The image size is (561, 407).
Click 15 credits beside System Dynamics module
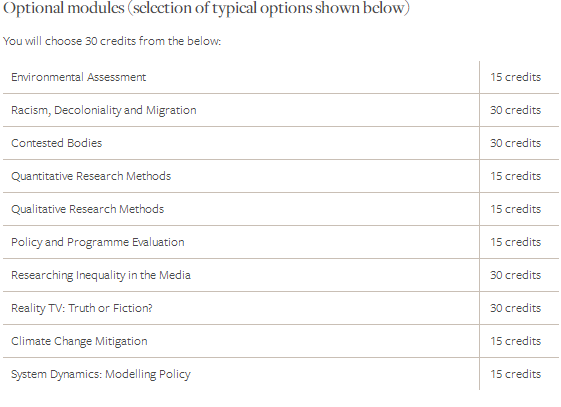click(x=516, y=374)
